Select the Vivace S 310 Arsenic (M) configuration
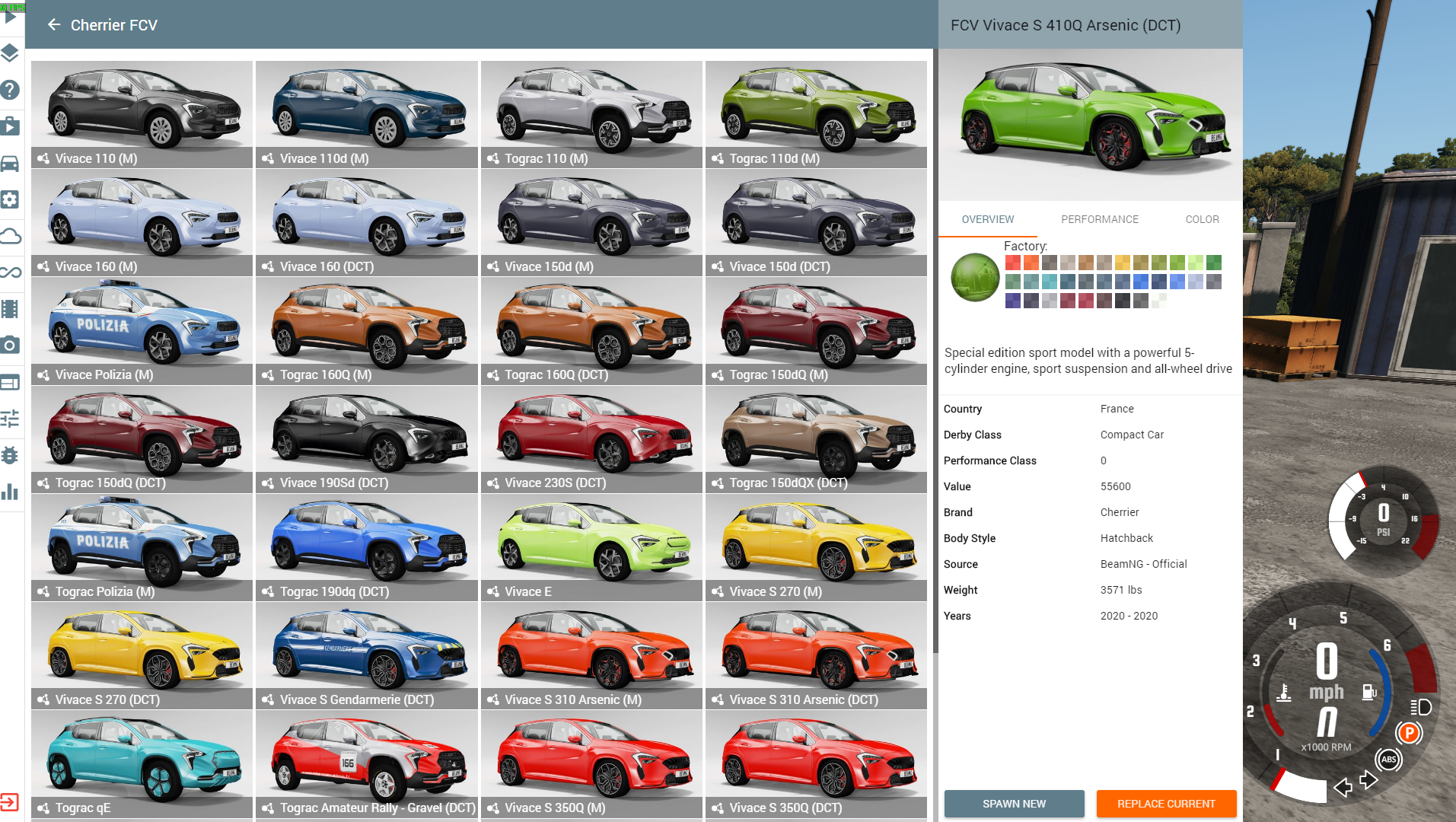1456x822 pixels. point(591,655)
